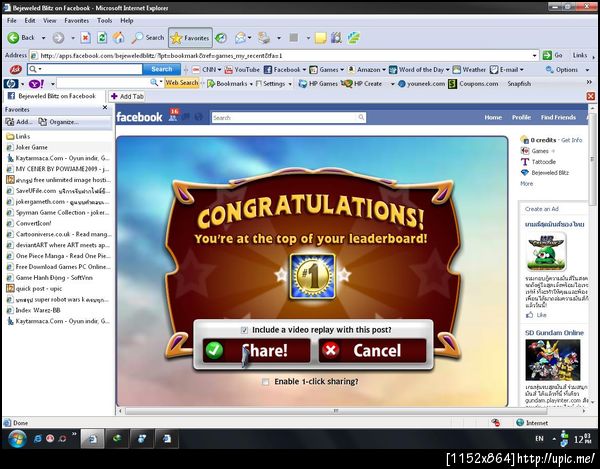
Task: Click the #1 gold medal badge
Action: [x=313, y=276]
